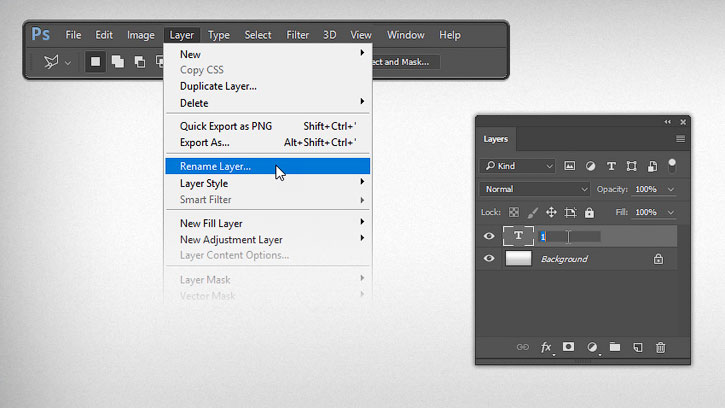
Task: Click the Fill 100% value field
Action: pyautogui.click(x=647, y=212)
